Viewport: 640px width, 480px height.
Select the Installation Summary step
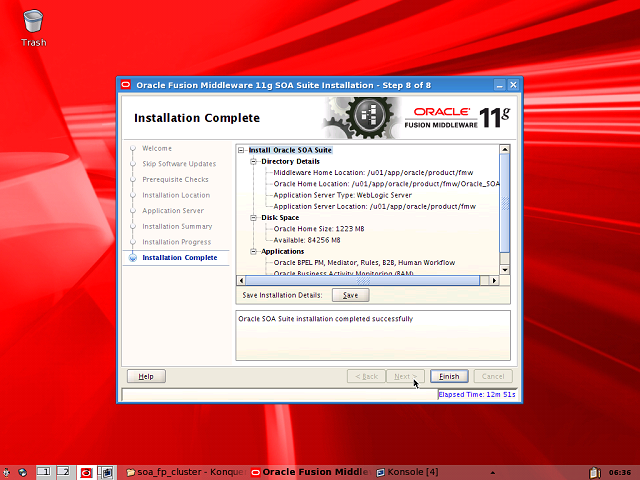tap(177, 227)
